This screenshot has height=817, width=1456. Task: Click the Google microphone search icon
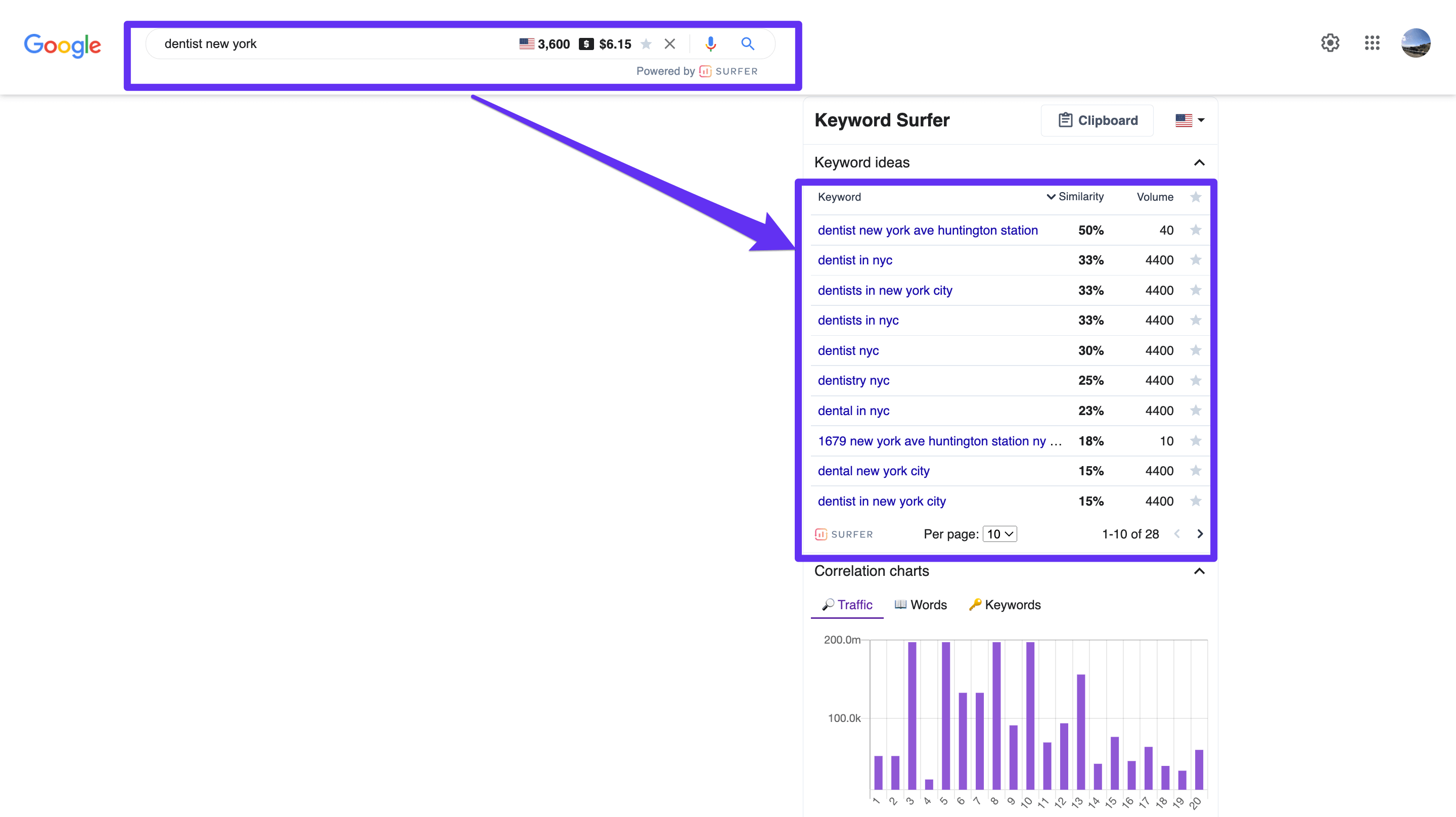tap(711, 43)
